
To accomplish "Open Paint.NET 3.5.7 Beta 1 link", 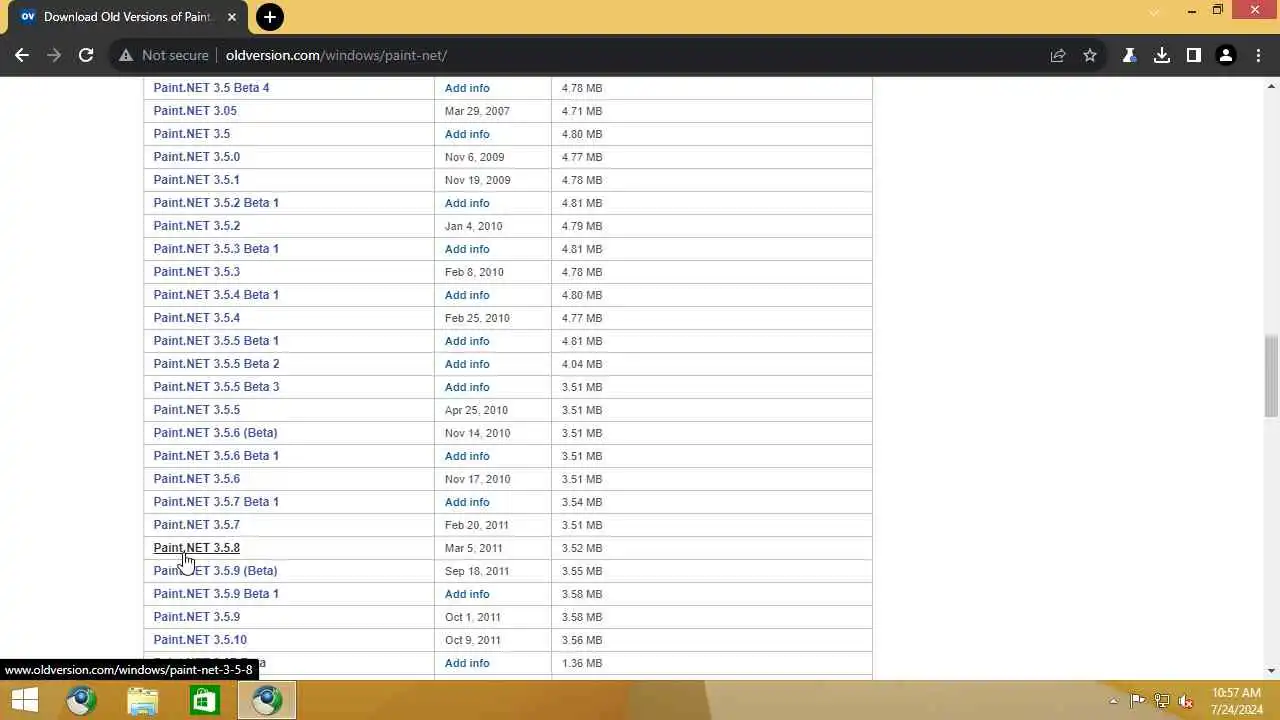I will click(216, 502).
